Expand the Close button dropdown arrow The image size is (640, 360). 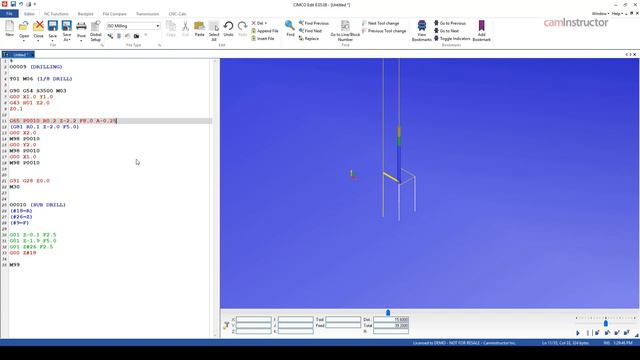(38, 40)
